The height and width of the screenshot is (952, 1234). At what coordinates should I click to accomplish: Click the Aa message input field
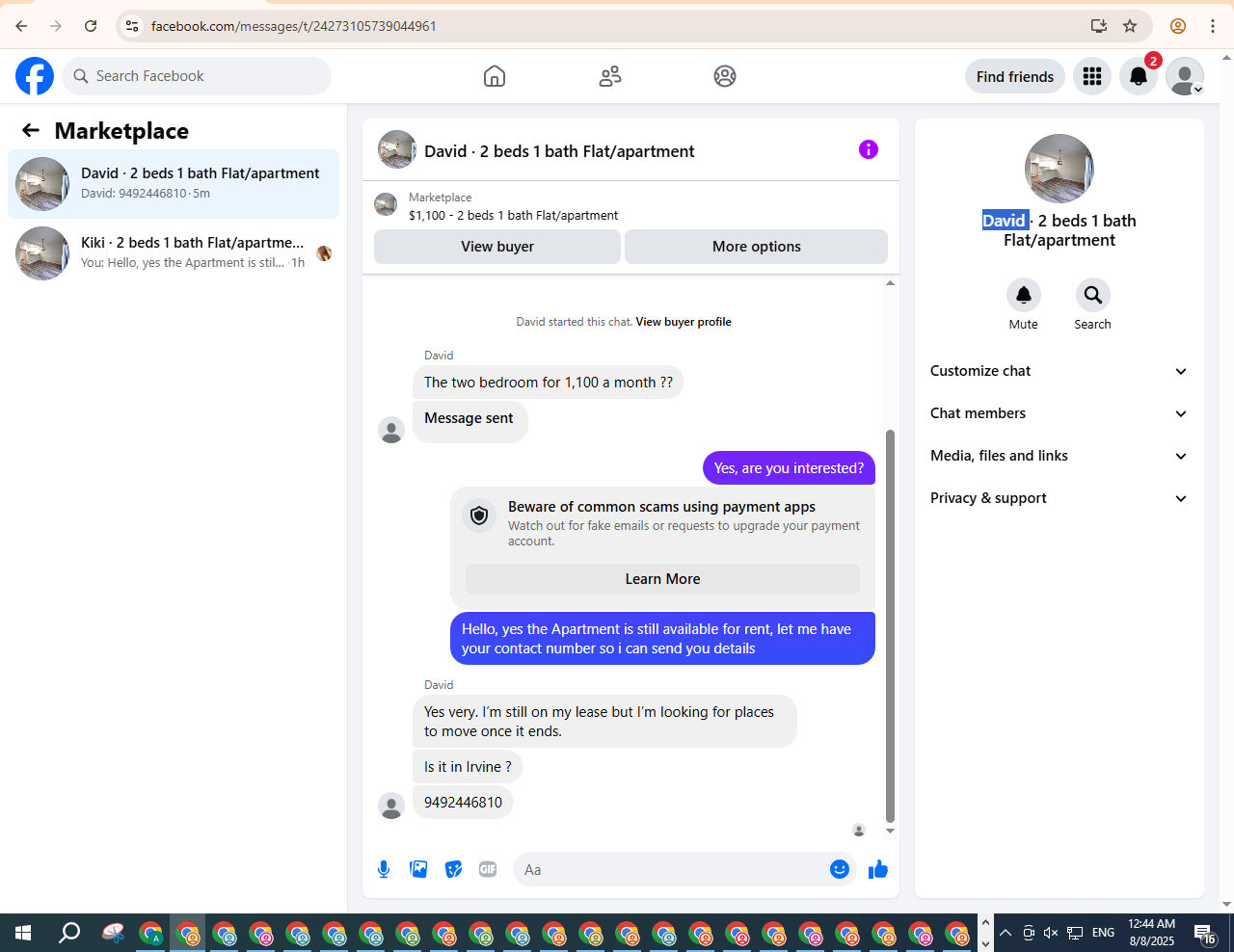(x=673, y=869)
